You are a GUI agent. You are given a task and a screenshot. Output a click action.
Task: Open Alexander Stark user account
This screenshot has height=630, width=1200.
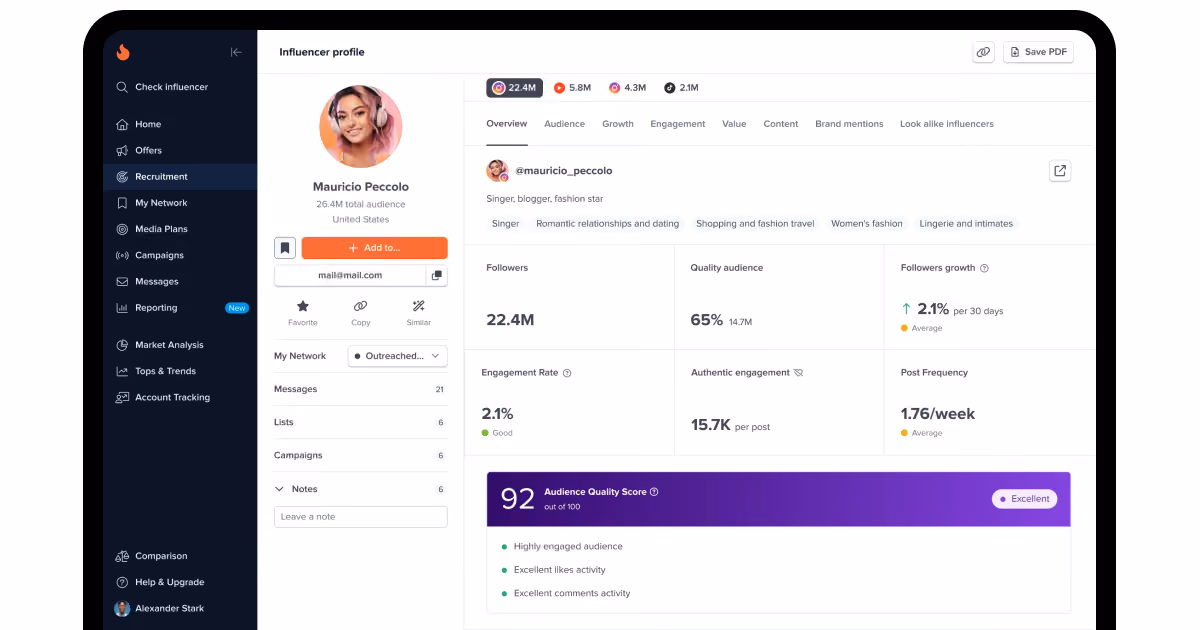tap(160, 608)
